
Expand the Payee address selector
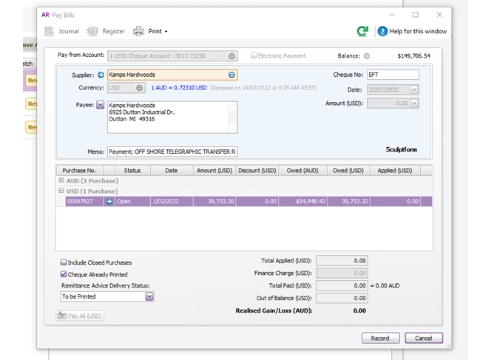pyautogui.click(x=100, y=105)
